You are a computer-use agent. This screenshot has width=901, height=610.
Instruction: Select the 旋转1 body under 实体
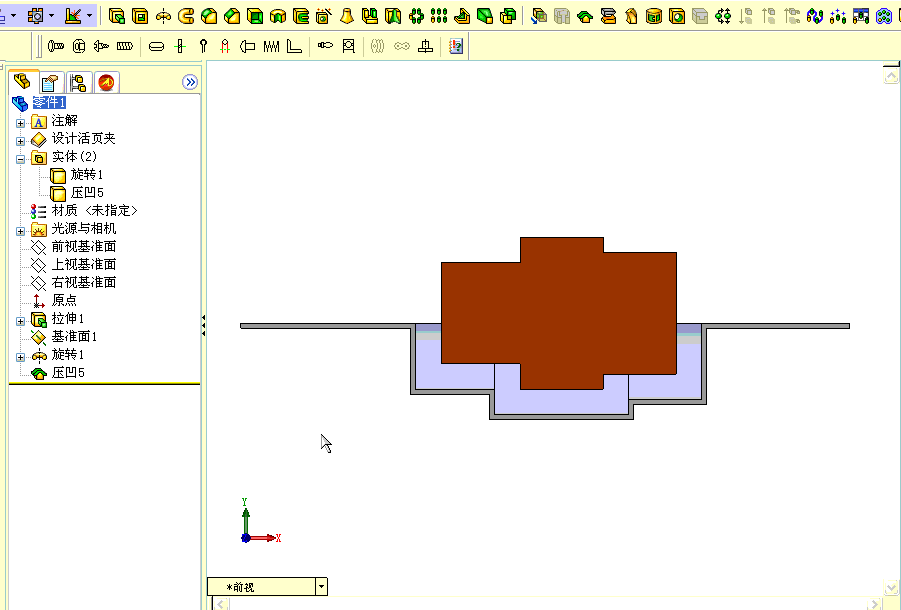pyautogui.click(x=87, y=175)
